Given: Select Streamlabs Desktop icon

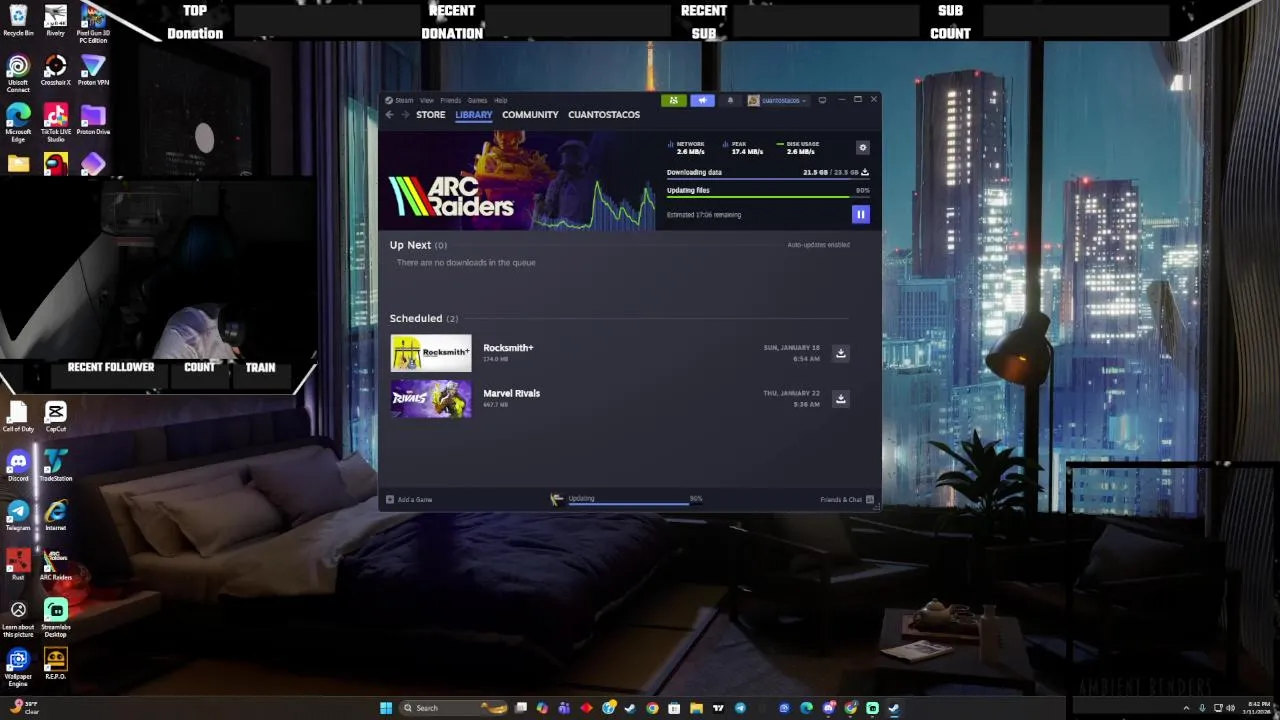Looking at the screenshot, I should click(55, 617).
